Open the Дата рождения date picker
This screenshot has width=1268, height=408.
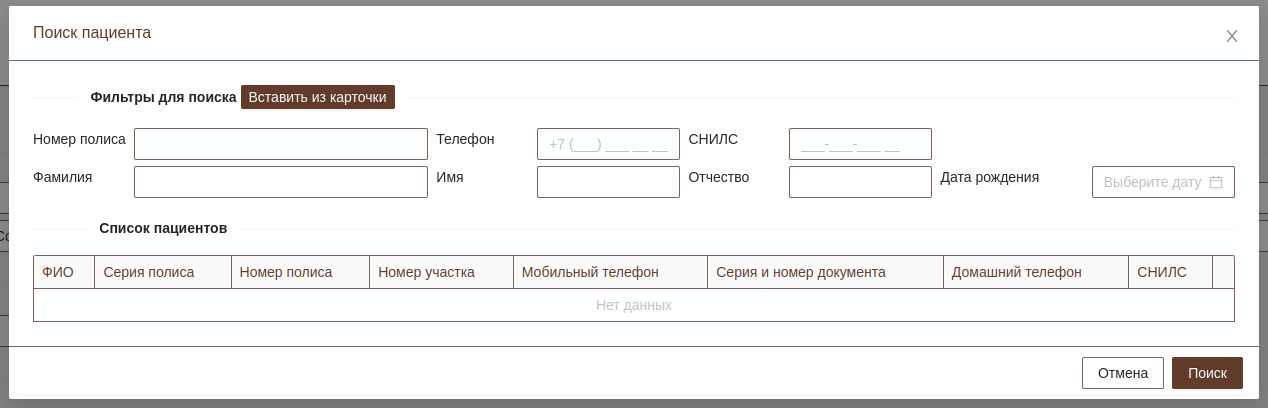1152,182
